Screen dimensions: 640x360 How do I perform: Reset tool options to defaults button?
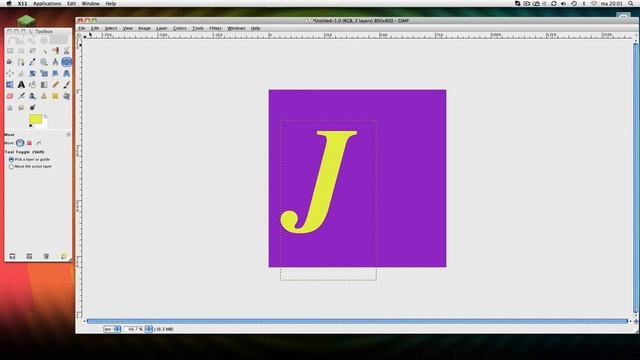click(x=64, y=256)
